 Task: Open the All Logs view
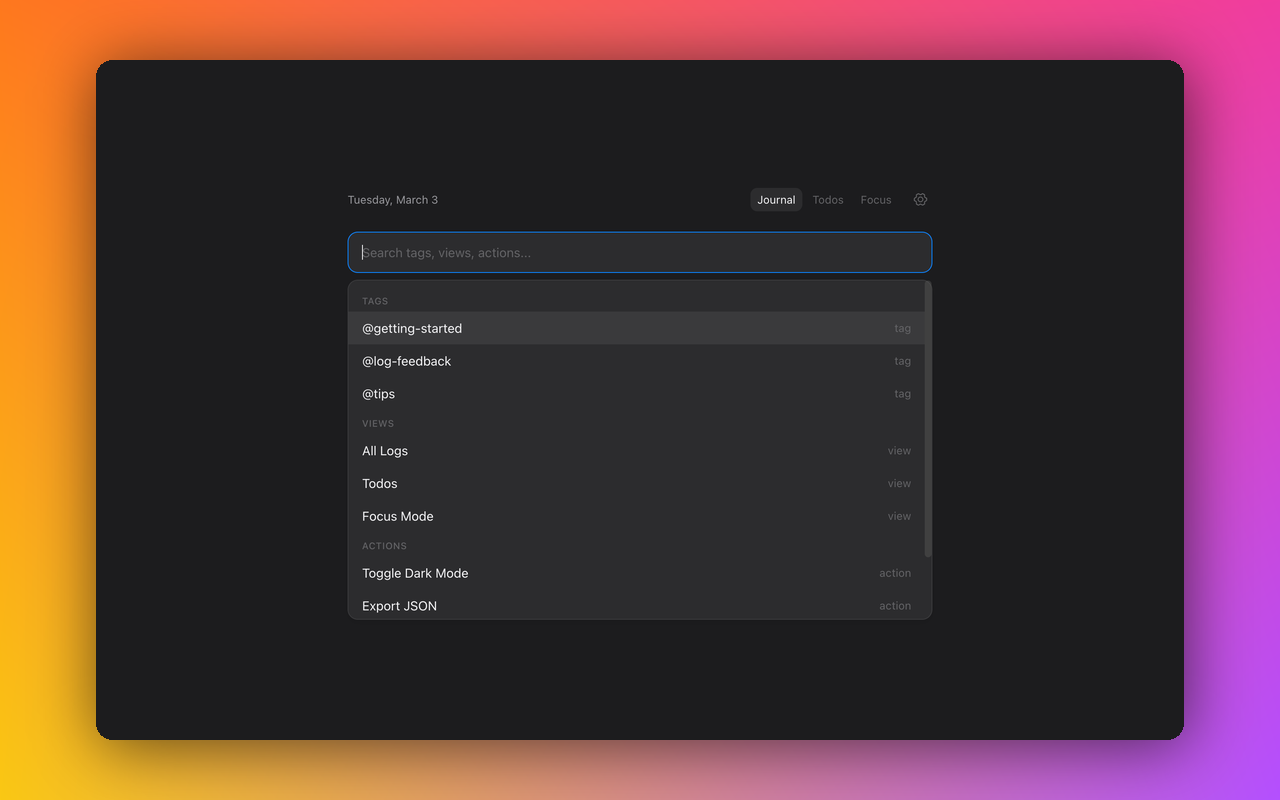(384, 450)
